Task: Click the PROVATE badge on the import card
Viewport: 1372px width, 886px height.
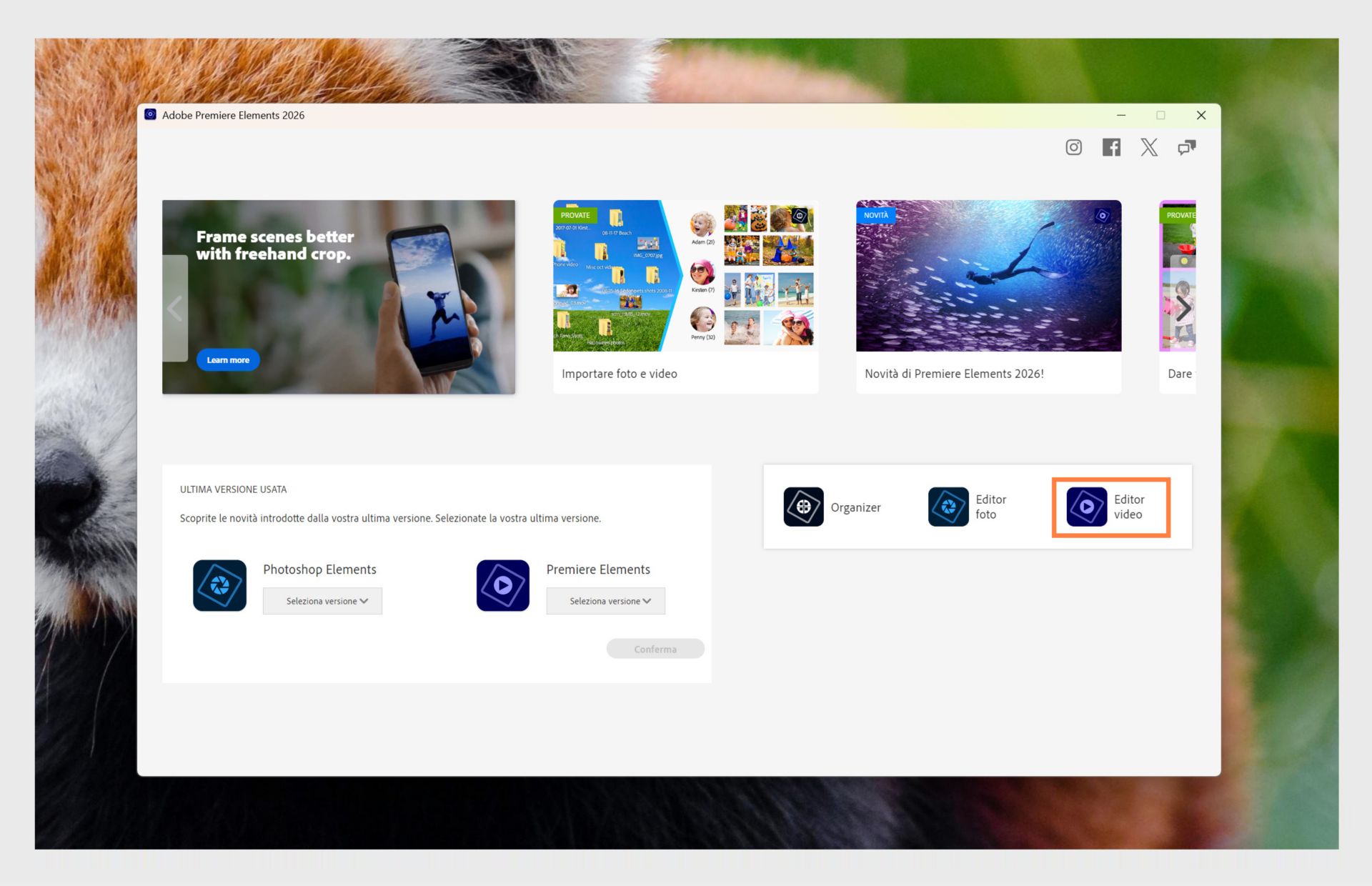Action: click(575, 214)
